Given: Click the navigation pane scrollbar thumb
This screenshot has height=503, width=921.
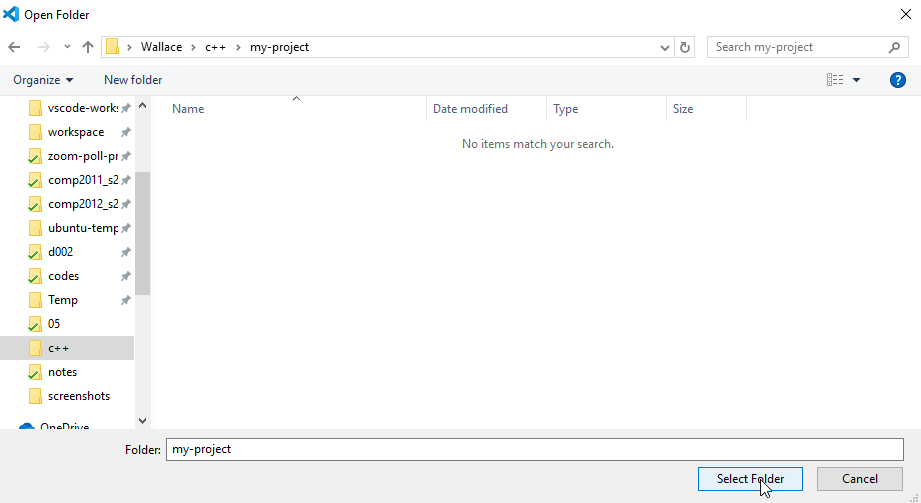Looking at the screenshot, I should (x=142, y=232).
